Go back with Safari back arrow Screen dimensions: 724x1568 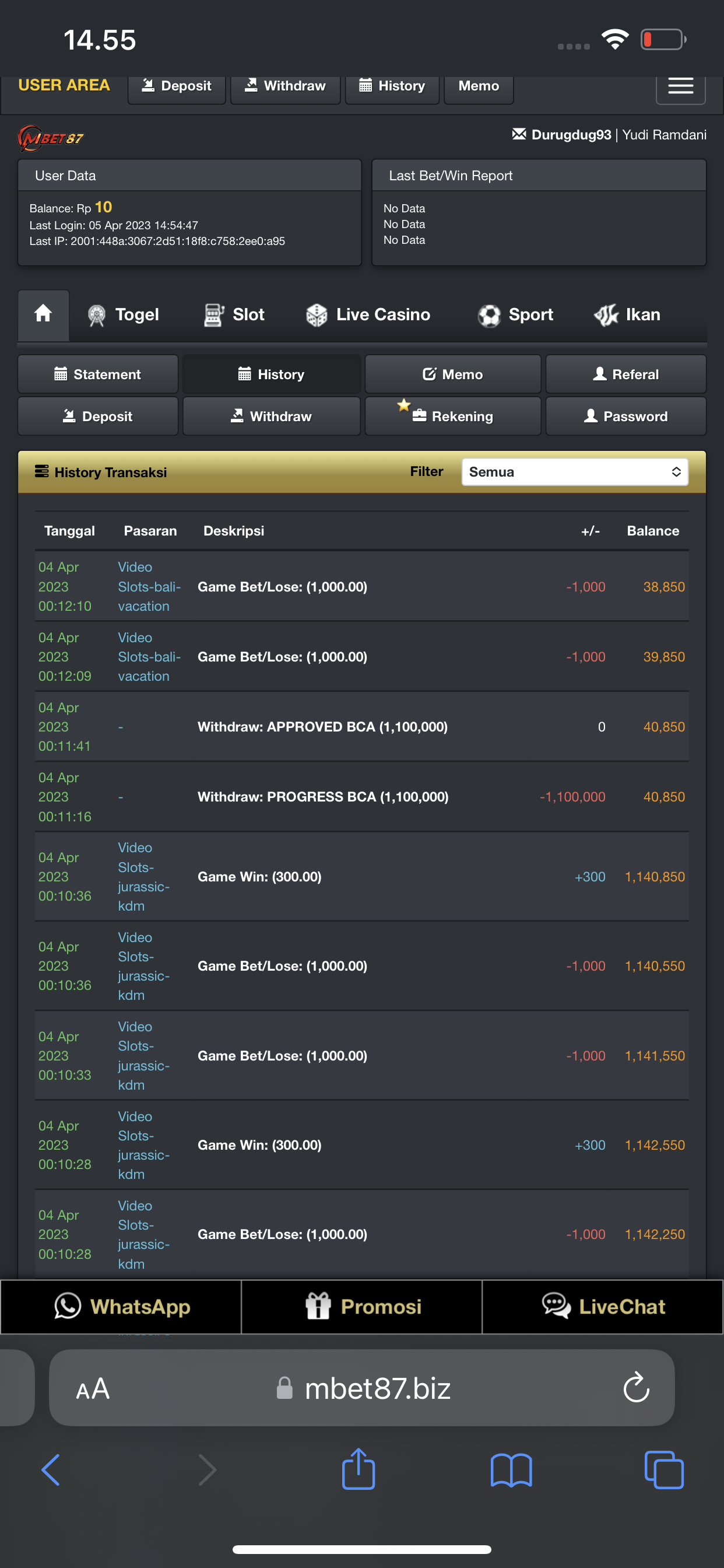click(51, 1470)
